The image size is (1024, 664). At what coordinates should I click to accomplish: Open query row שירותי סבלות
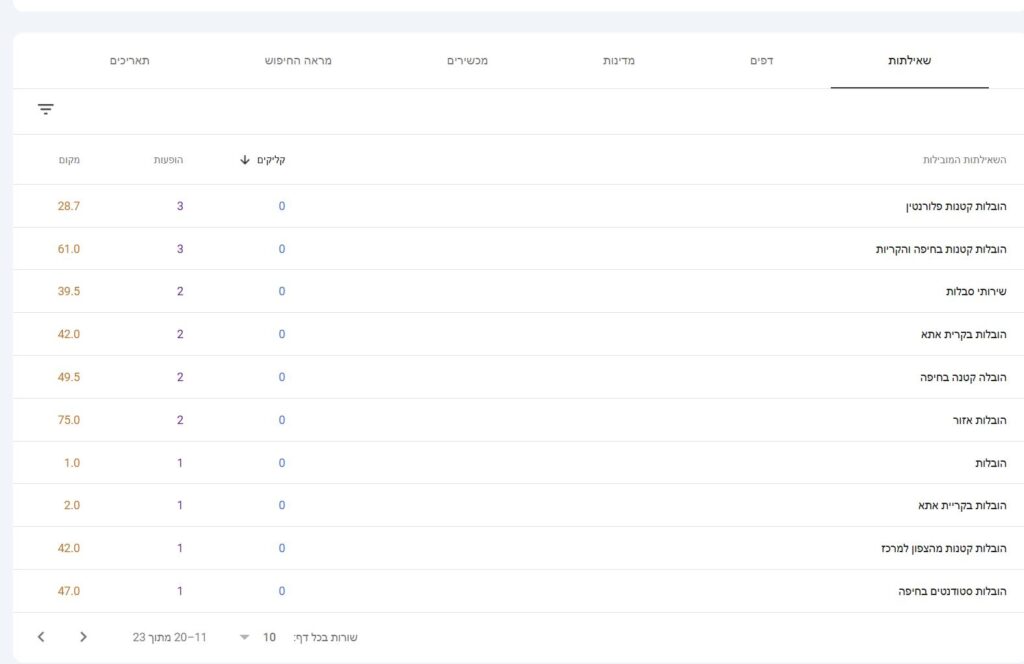tap(976, 291)
